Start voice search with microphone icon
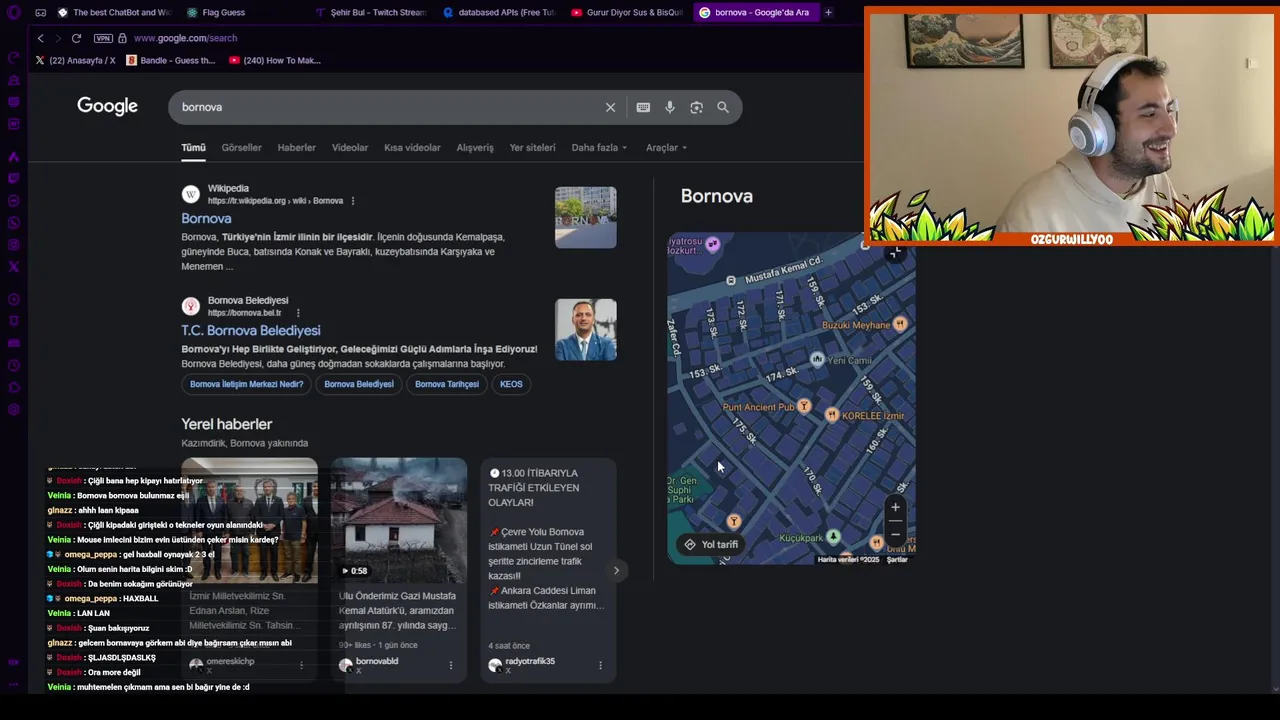The width and height of the screenshot is (1280, 720). [x=670, y=107]
